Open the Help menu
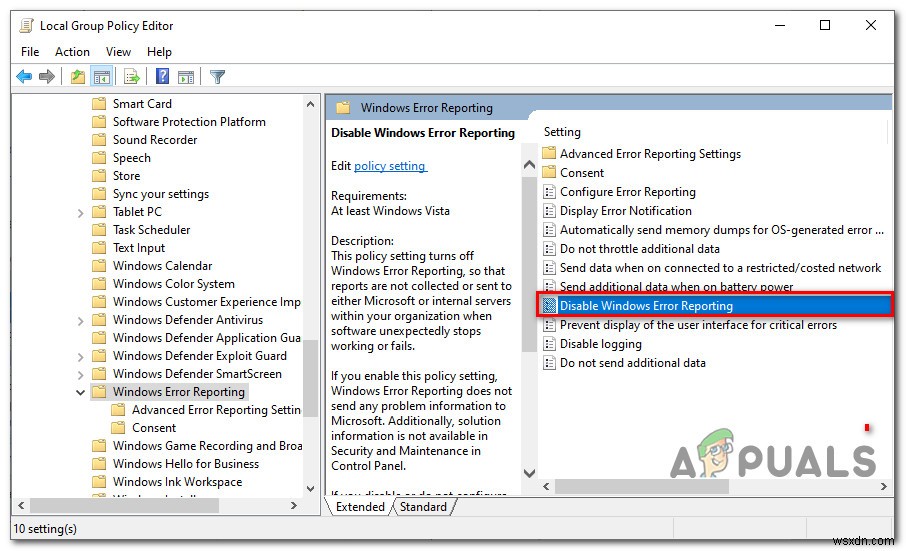This screenshot has width=906, height=551. click(159, 52)
